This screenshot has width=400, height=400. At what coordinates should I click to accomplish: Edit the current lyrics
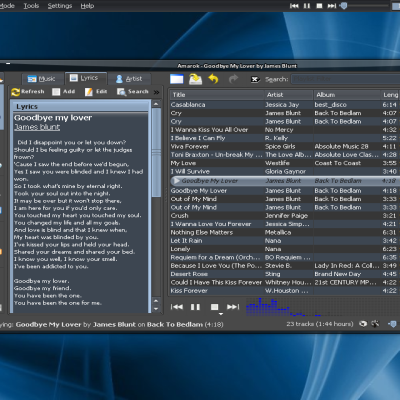(x=96, y=92)
